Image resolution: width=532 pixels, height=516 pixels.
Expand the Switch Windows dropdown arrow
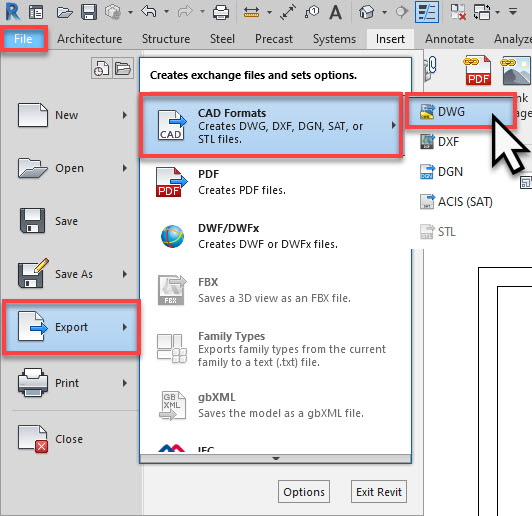coord(497,13)
